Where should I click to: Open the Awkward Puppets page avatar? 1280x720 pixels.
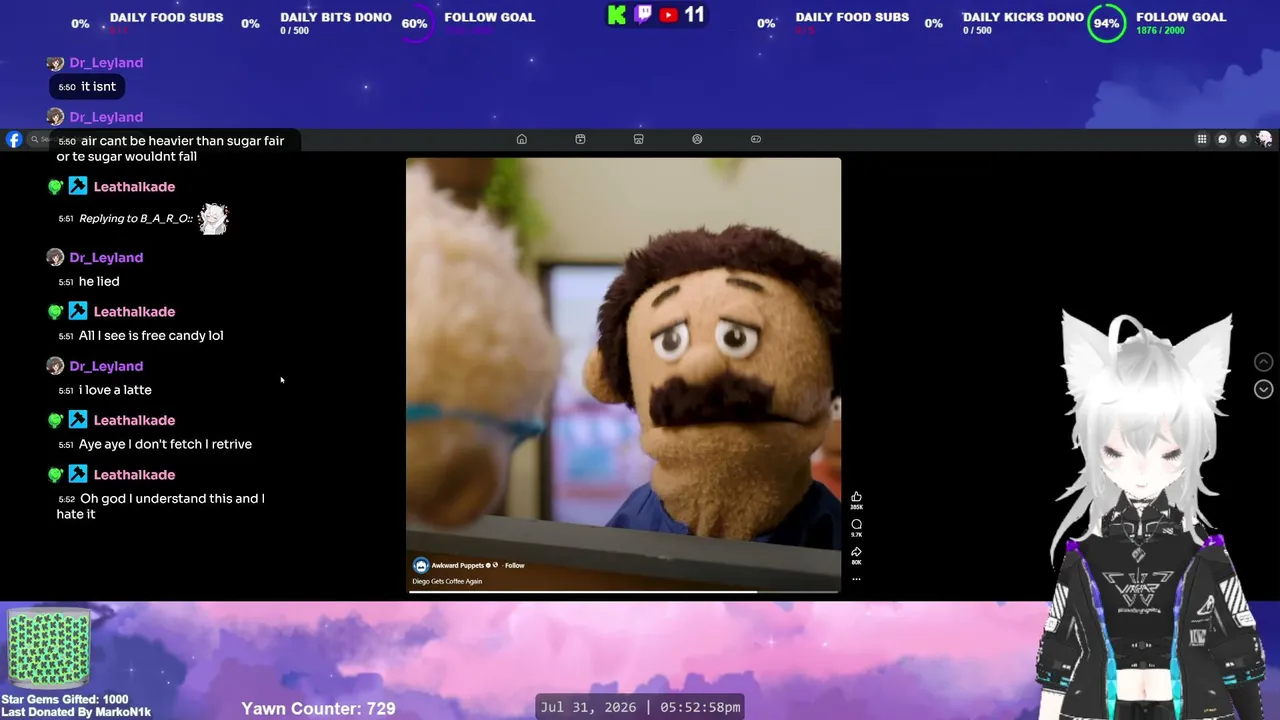coord(421,565)
